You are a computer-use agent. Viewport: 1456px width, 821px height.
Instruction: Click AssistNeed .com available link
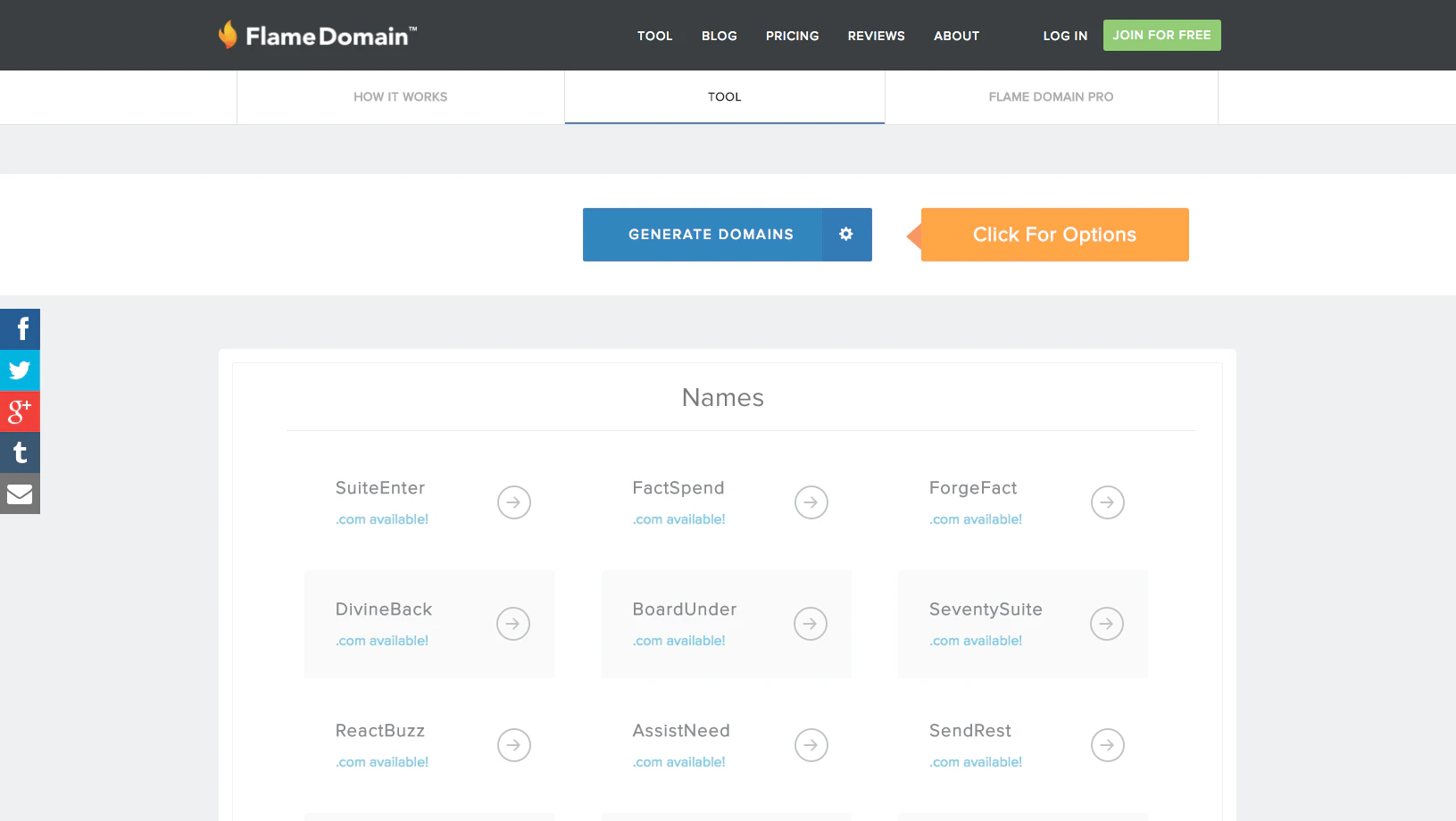pyautogui.click(x=679, y=762)
